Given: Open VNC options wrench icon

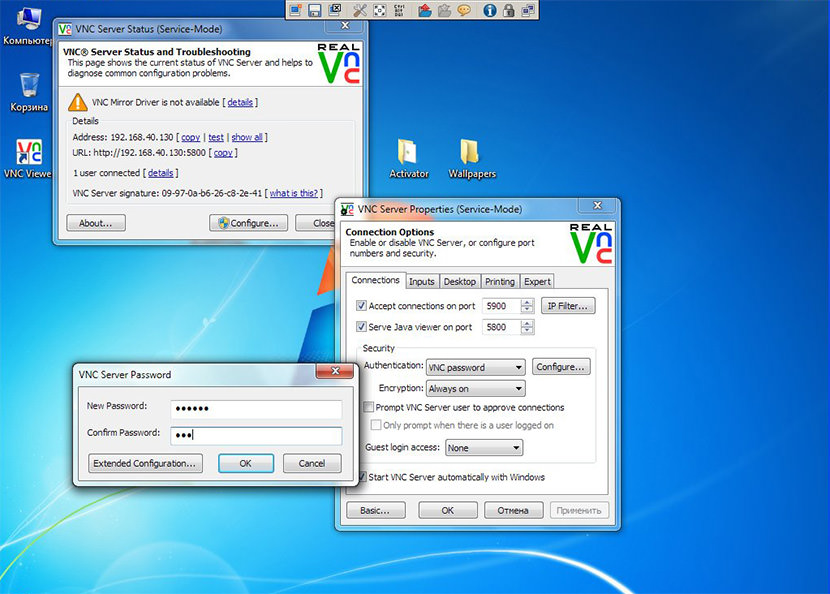Looking at the screenshot, I should 360,10.
